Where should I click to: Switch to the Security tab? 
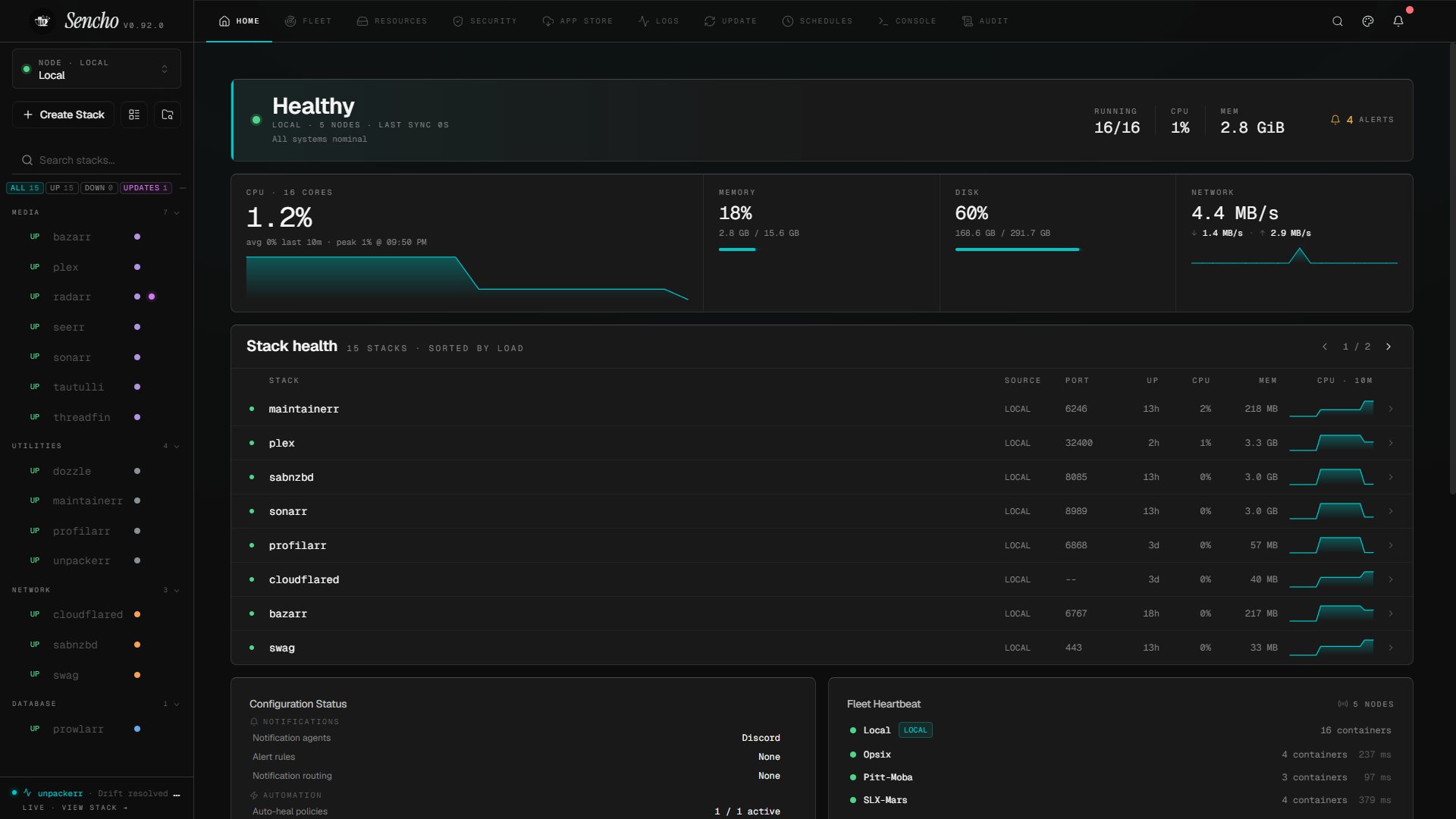[x=485, y=21]
